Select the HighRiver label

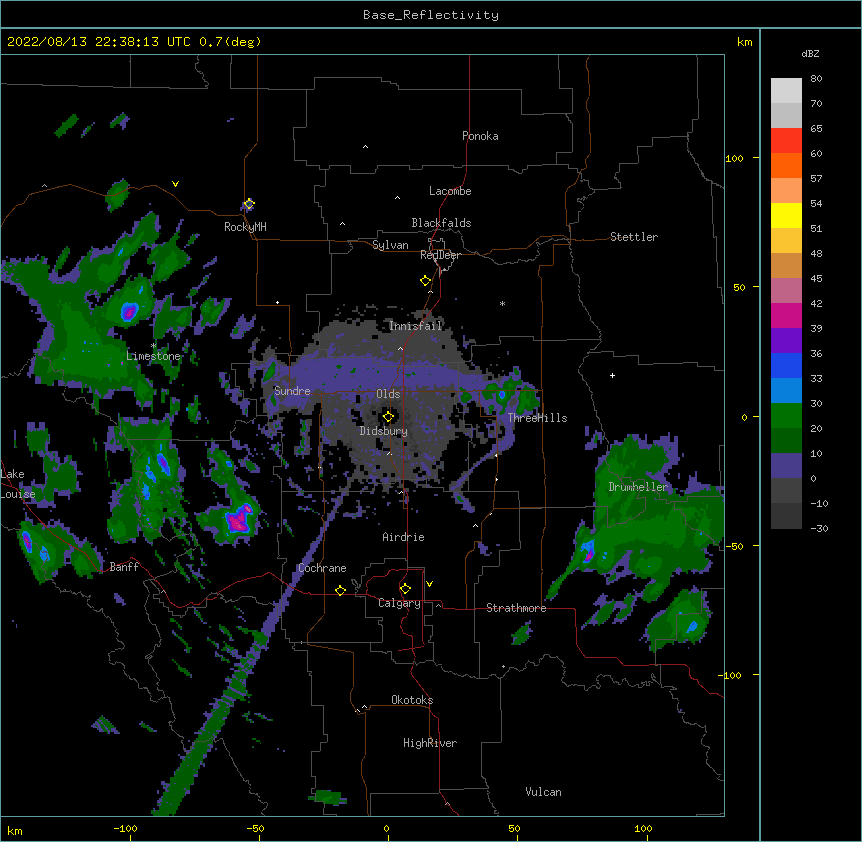coord(430,743)
